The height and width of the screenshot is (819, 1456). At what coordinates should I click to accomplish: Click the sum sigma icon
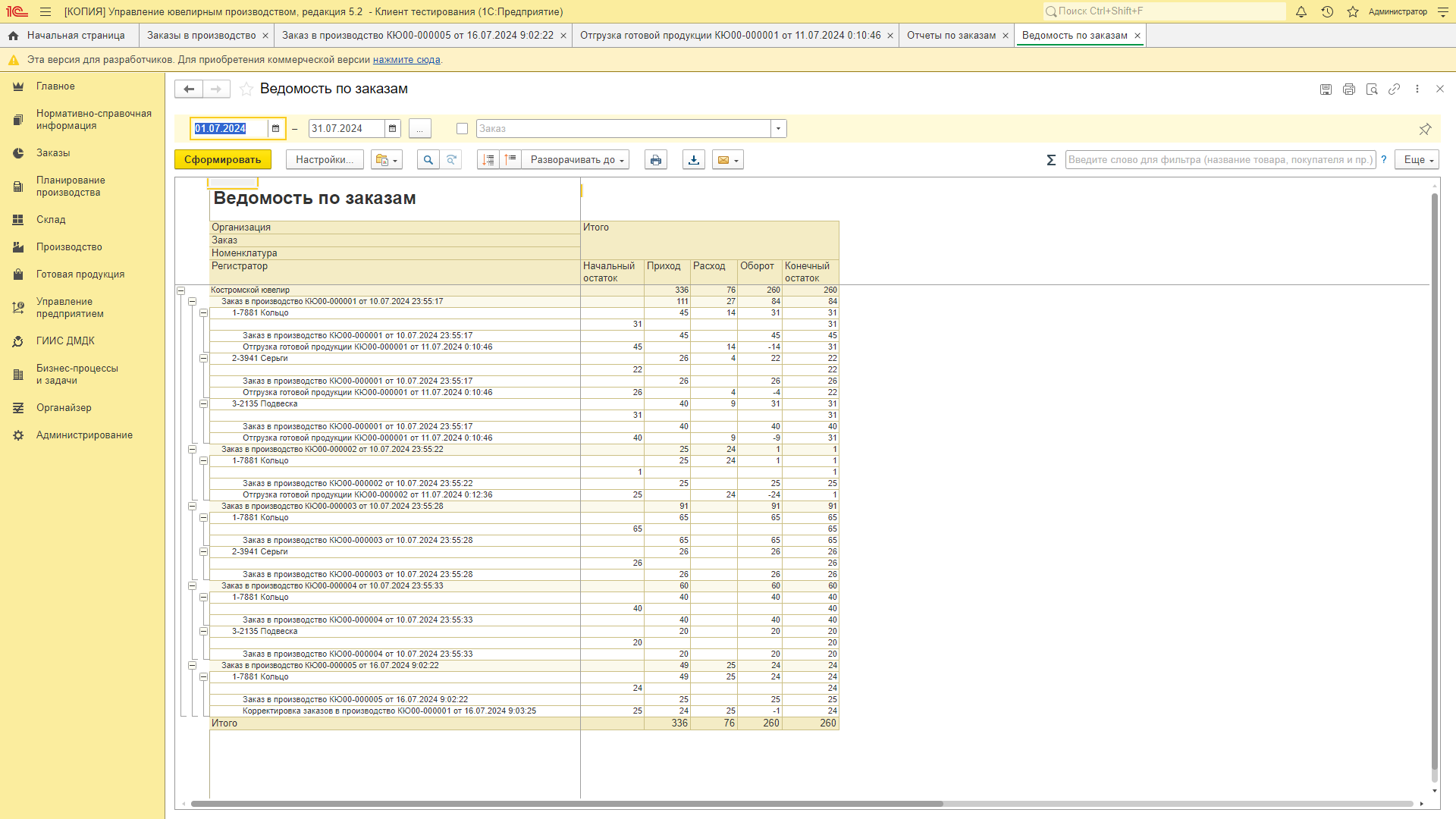1051,160
